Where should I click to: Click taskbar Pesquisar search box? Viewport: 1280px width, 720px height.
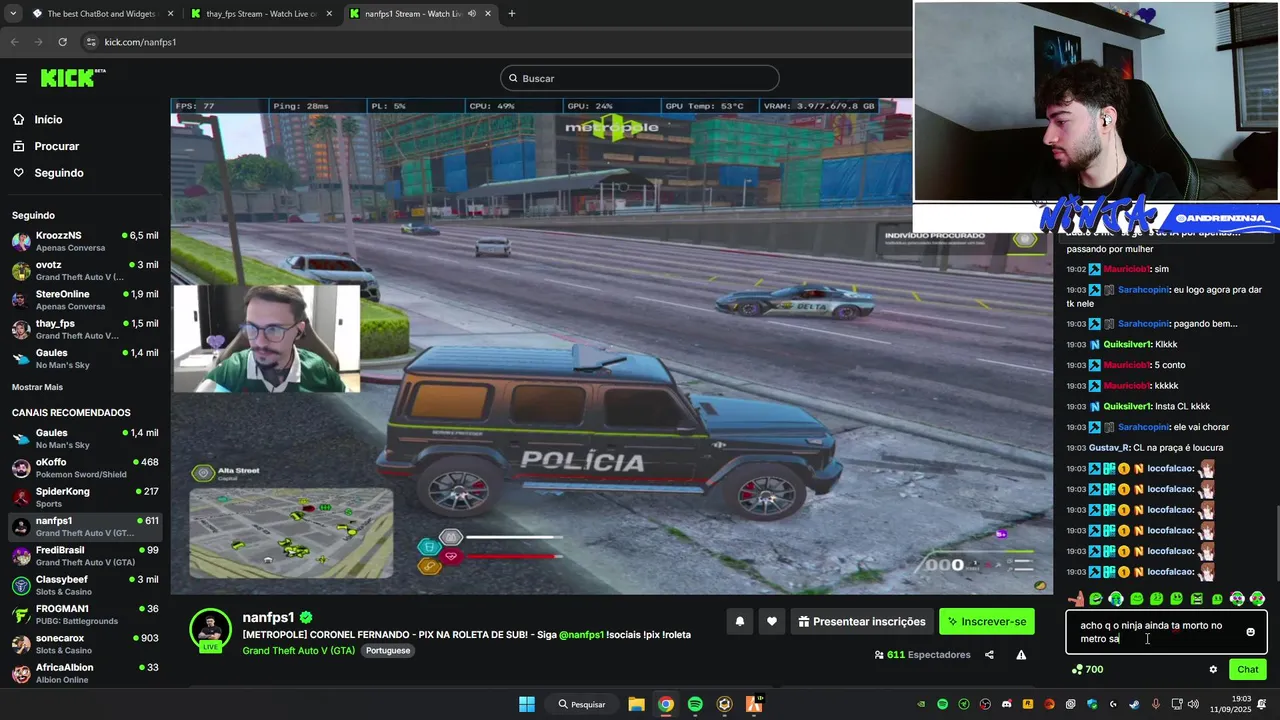point(581,704)
